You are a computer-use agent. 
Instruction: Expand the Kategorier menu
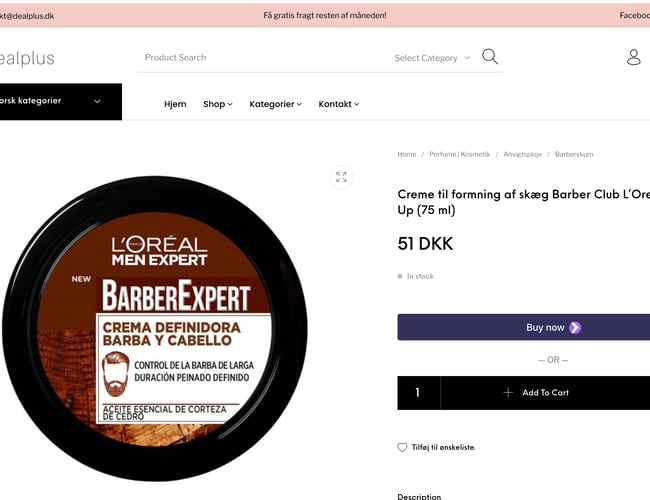point(275,104)
